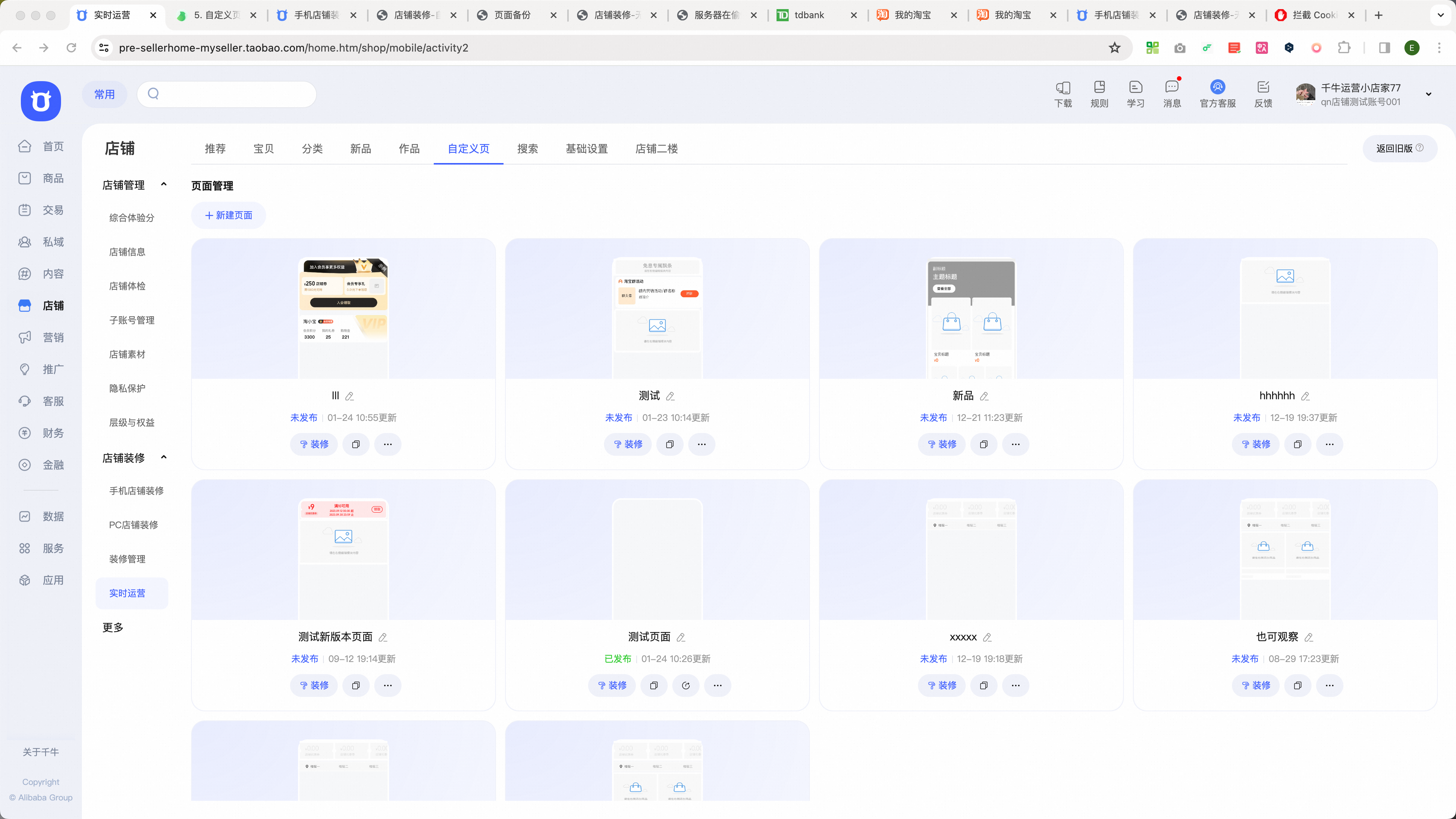Collapse the 店铺装修 section
Image resolution: width=1456 pixels, height=819 pixels.
pyautogui.click(x=164, y=457)
